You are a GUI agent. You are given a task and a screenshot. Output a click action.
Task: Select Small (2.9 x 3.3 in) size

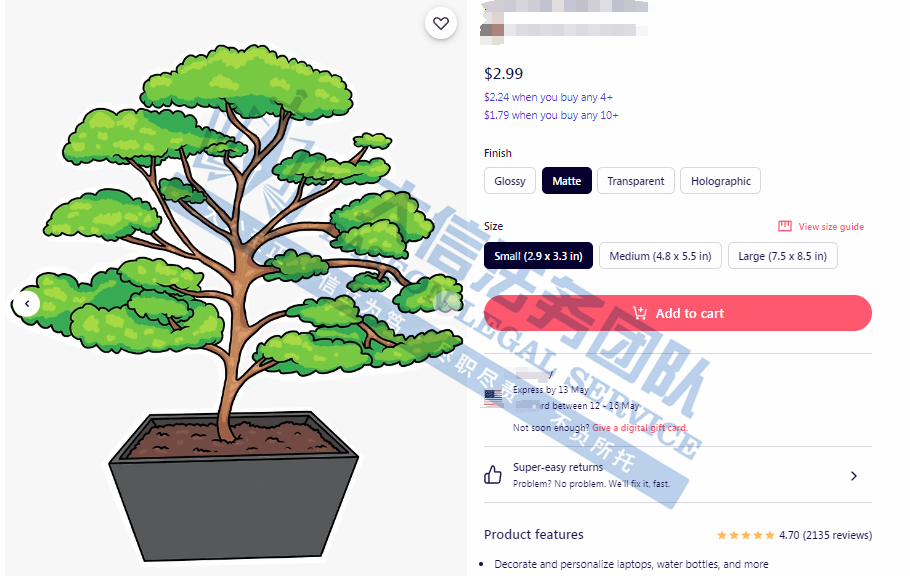pyautogui.click(x=538, y=255)
